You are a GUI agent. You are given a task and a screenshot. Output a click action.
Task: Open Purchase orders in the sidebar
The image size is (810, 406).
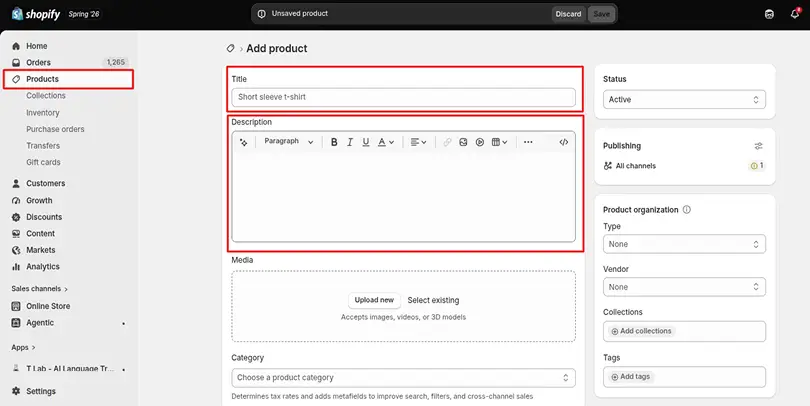click(55, 129)
